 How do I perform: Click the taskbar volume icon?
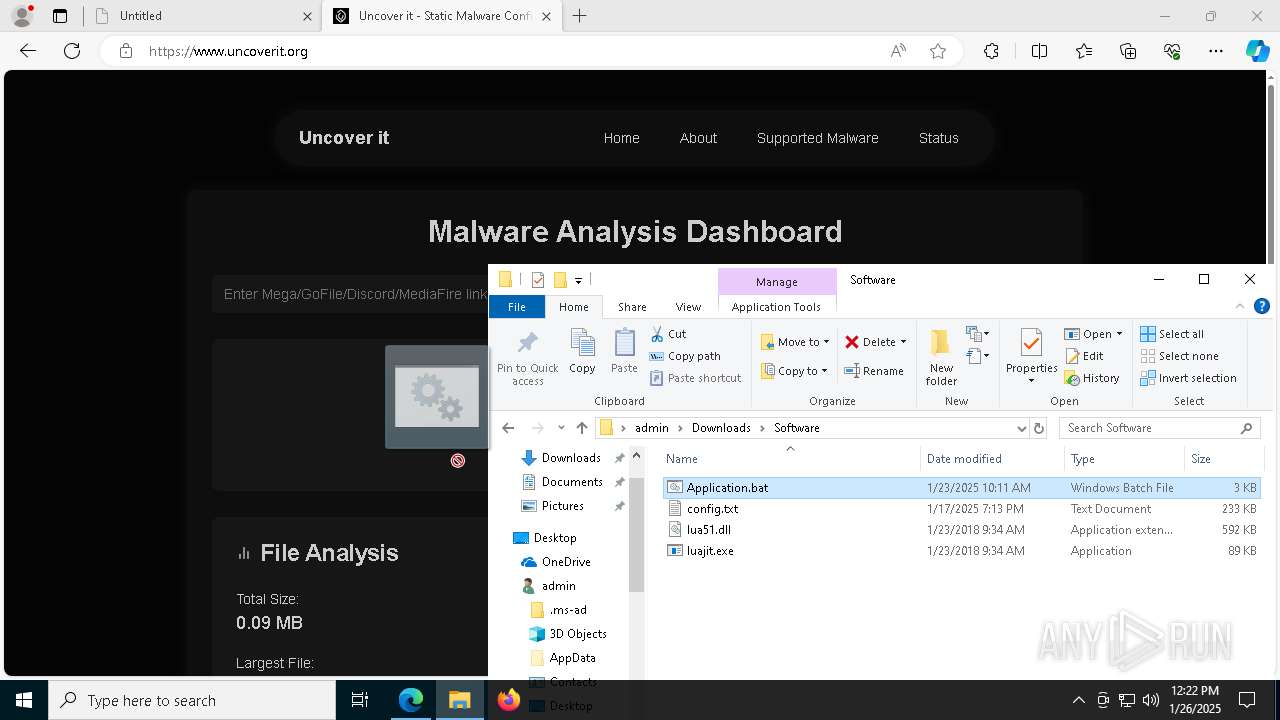click(1150, 700)
